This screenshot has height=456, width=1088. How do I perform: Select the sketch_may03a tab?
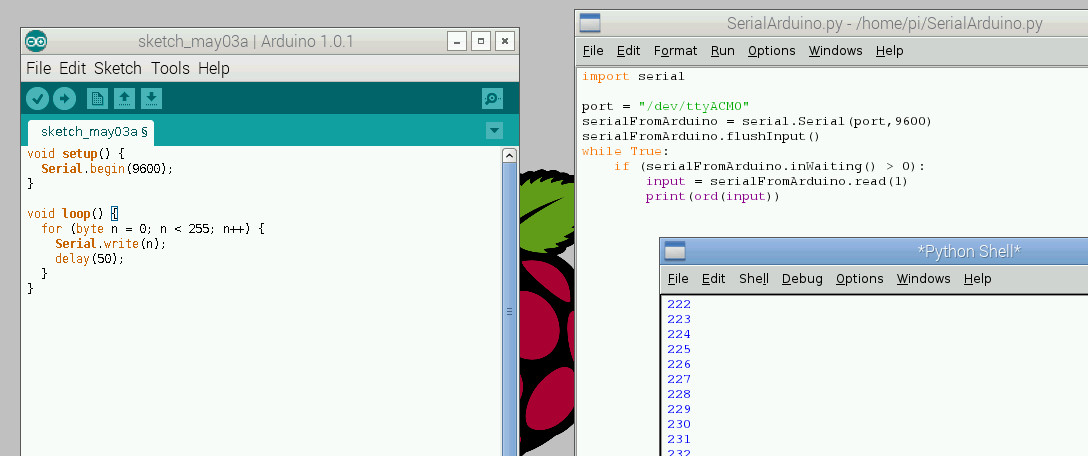[91, 132]
